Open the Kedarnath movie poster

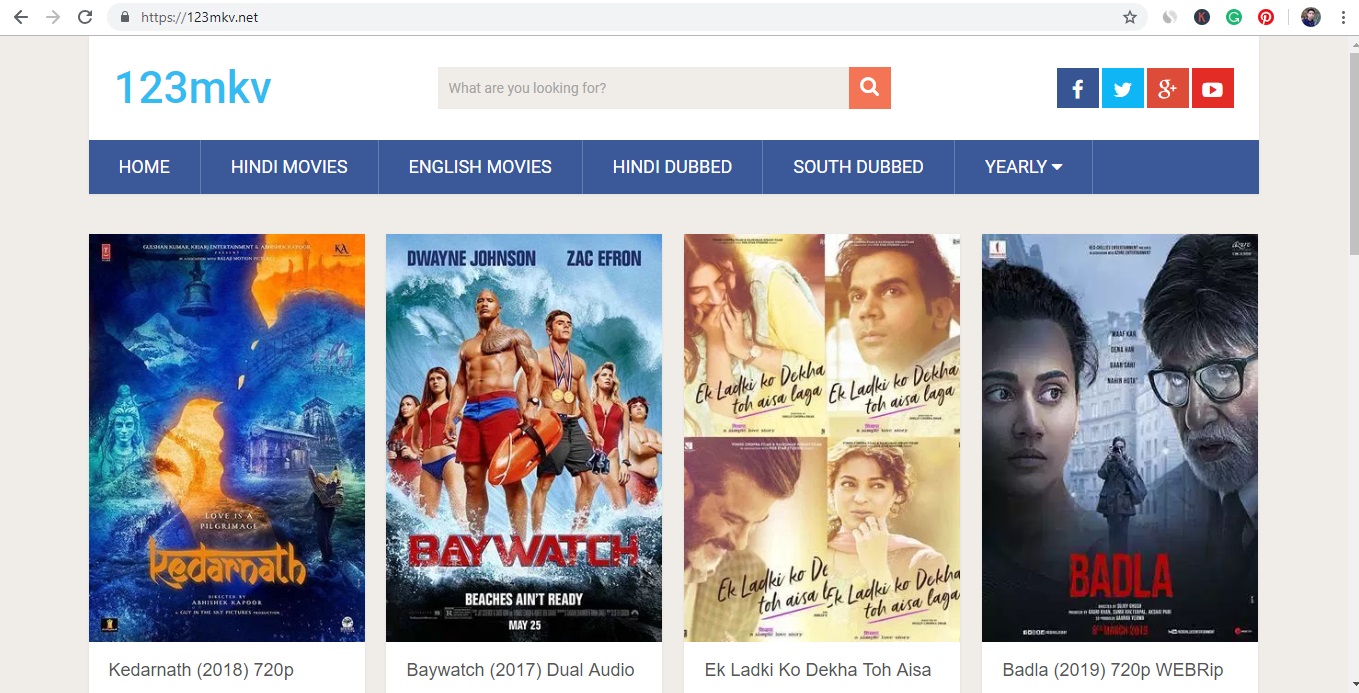tap(227, 438)
